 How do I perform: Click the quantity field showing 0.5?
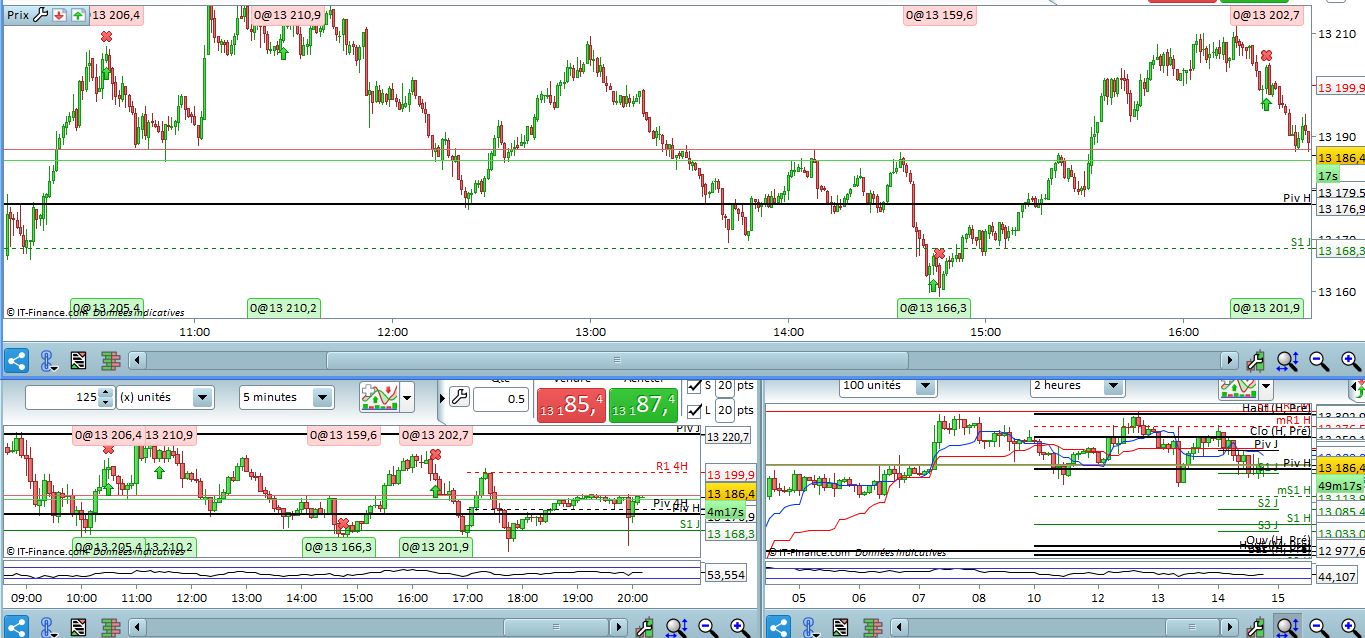click(501, 398)
